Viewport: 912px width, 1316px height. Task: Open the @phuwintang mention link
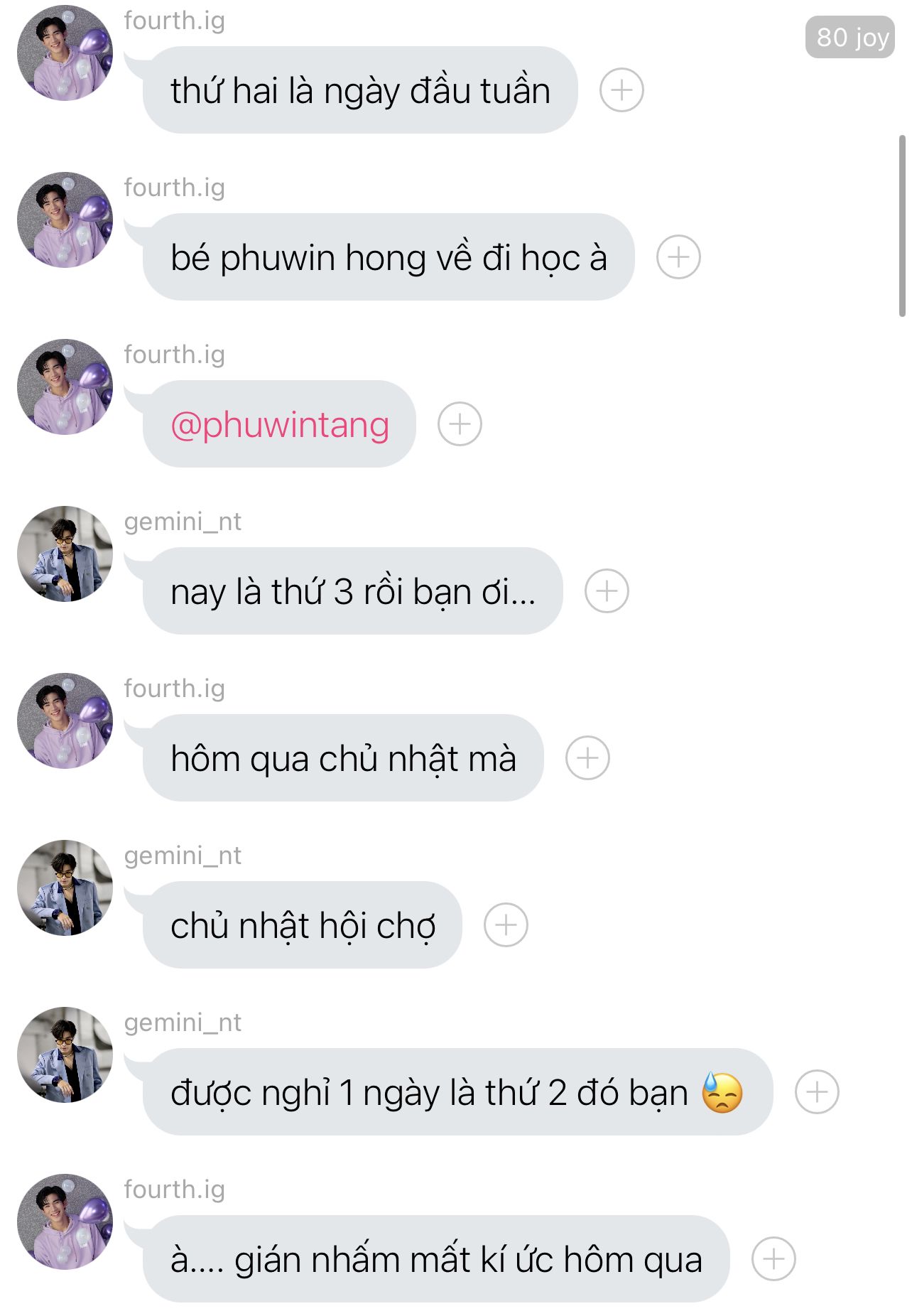pyautogui.click(x=280, y=425)
